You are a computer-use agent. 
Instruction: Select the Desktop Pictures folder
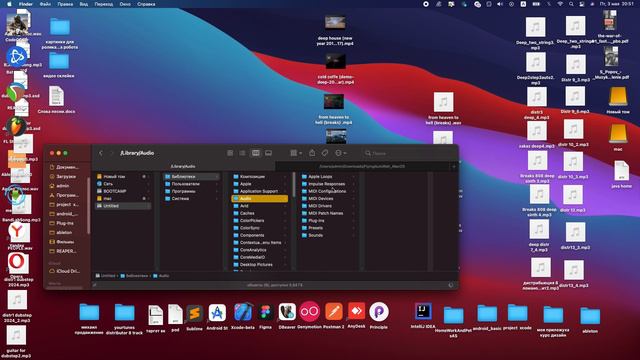(260, 264)
